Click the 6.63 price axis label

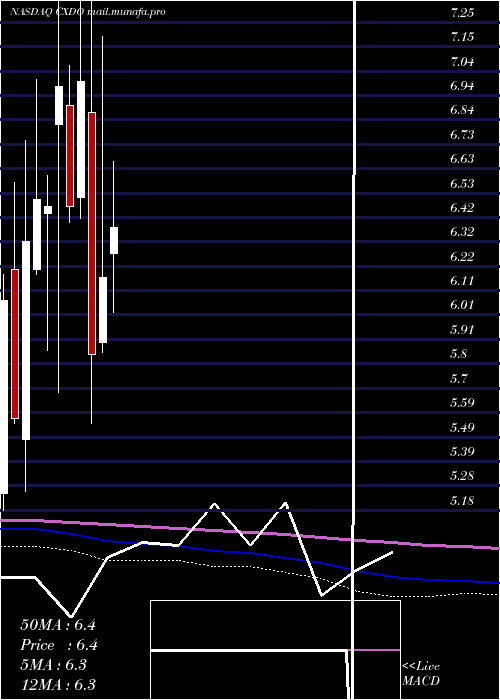coord(462,159)
